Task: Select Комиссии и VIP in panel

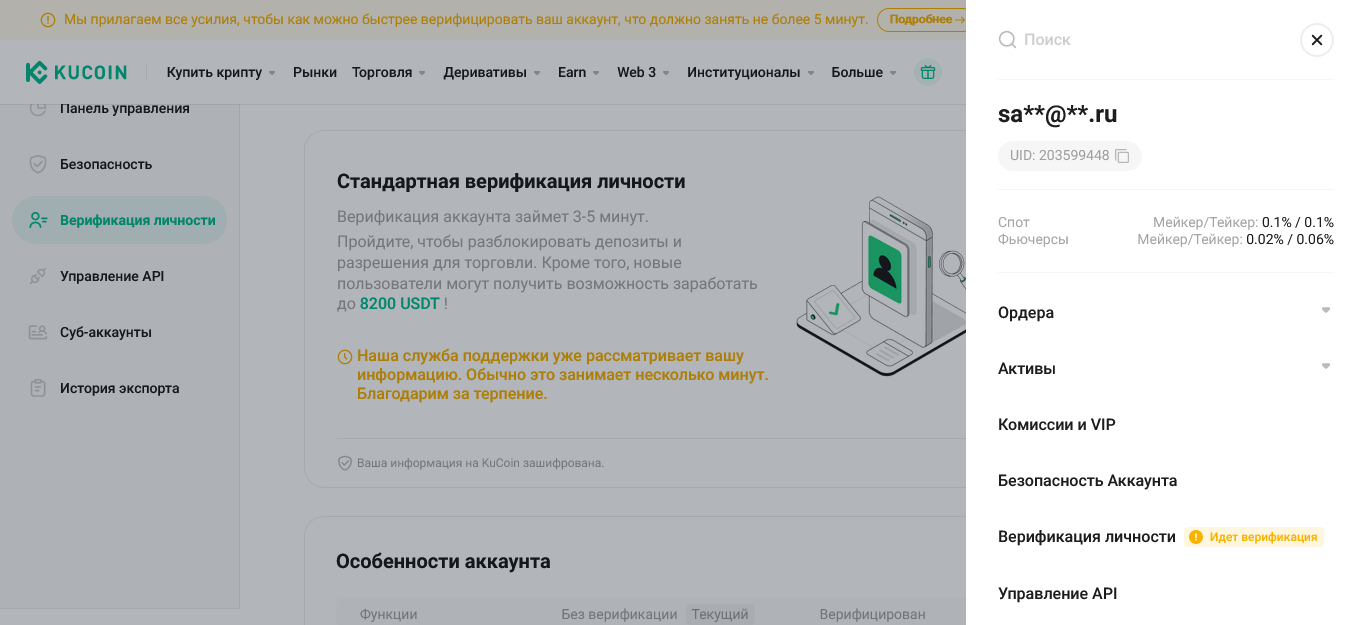Action: pos(1056,425)
